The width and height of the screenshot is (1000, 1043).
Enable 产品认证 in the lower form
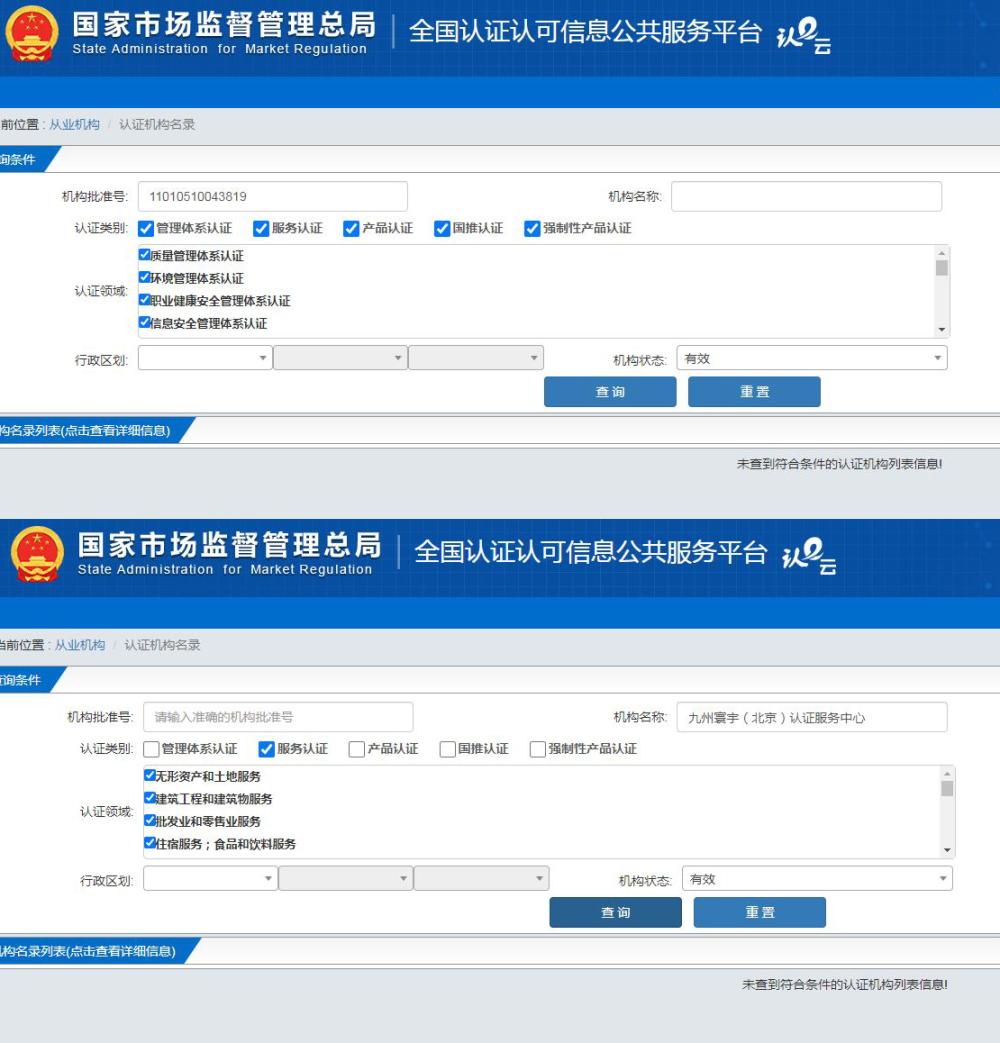click(x=357, y=749)
